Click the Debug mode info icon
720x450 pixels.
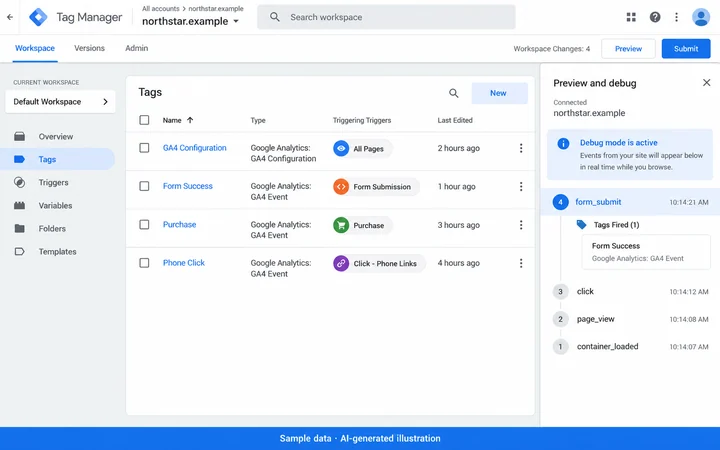563,143
